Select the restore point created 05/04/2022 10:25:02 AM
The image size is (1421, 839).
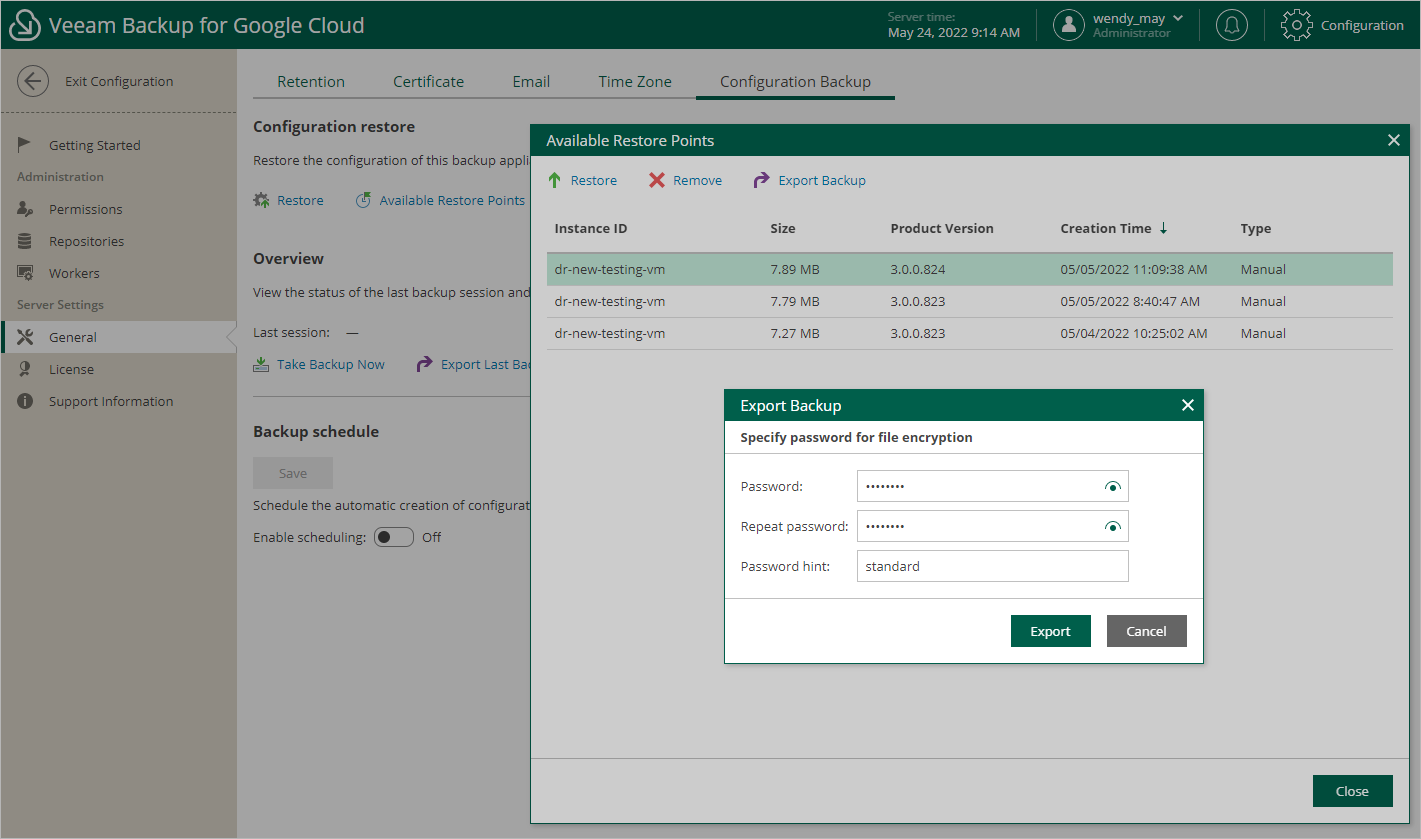970,333
